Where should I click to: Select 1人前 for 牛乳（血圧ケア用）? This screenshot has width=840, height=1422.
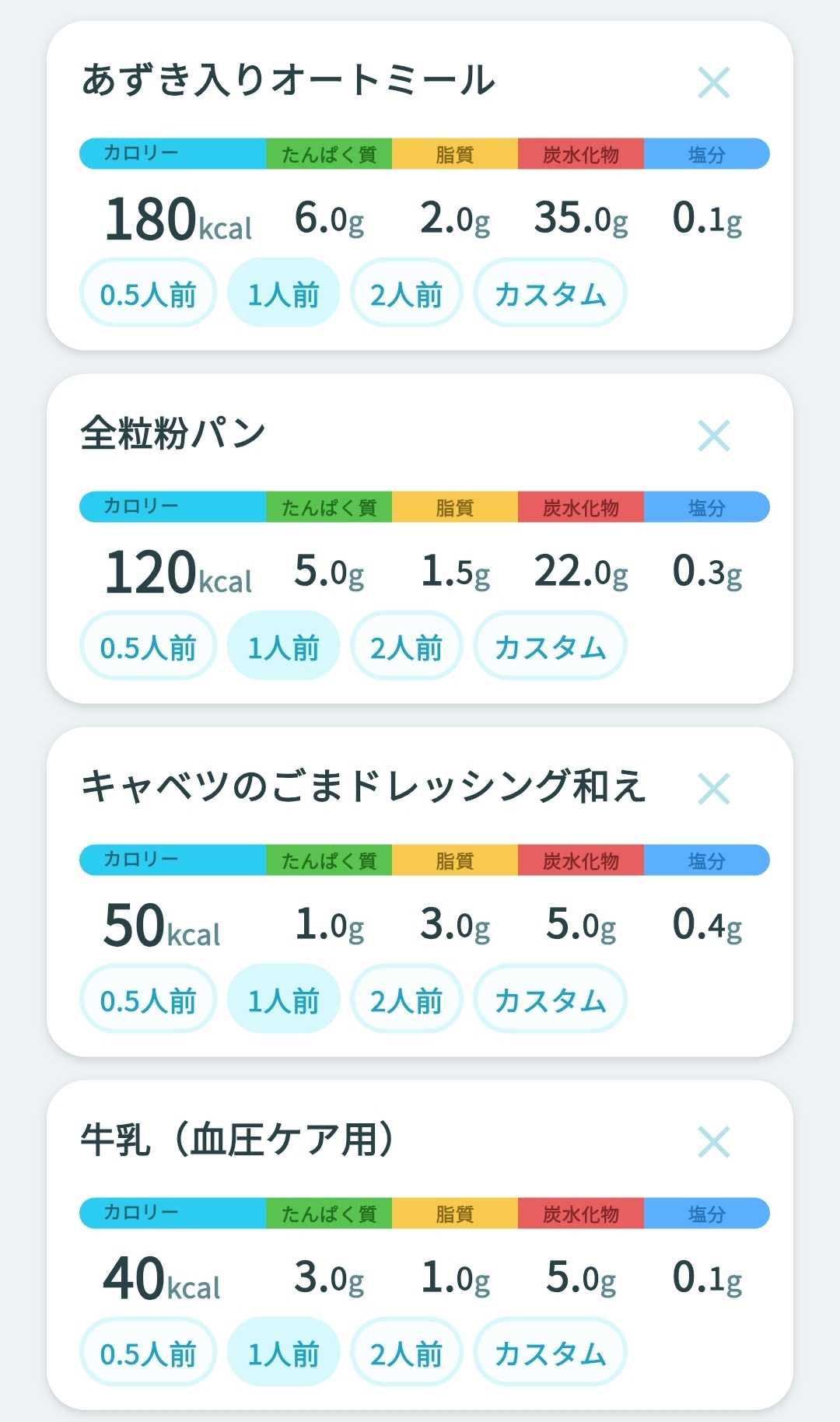point(283,1352)
